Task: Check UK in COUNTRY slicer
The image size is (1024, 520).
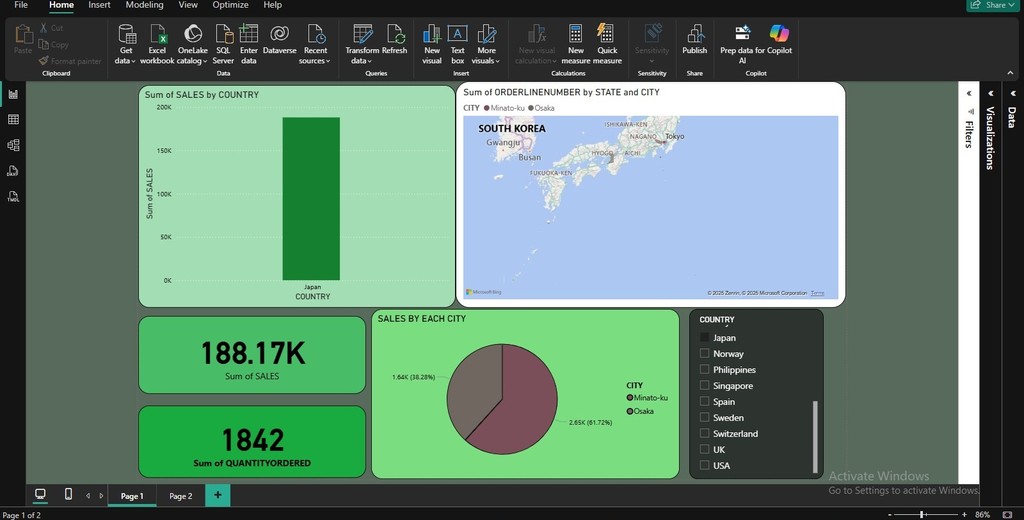Action: (x=705, y=449)
